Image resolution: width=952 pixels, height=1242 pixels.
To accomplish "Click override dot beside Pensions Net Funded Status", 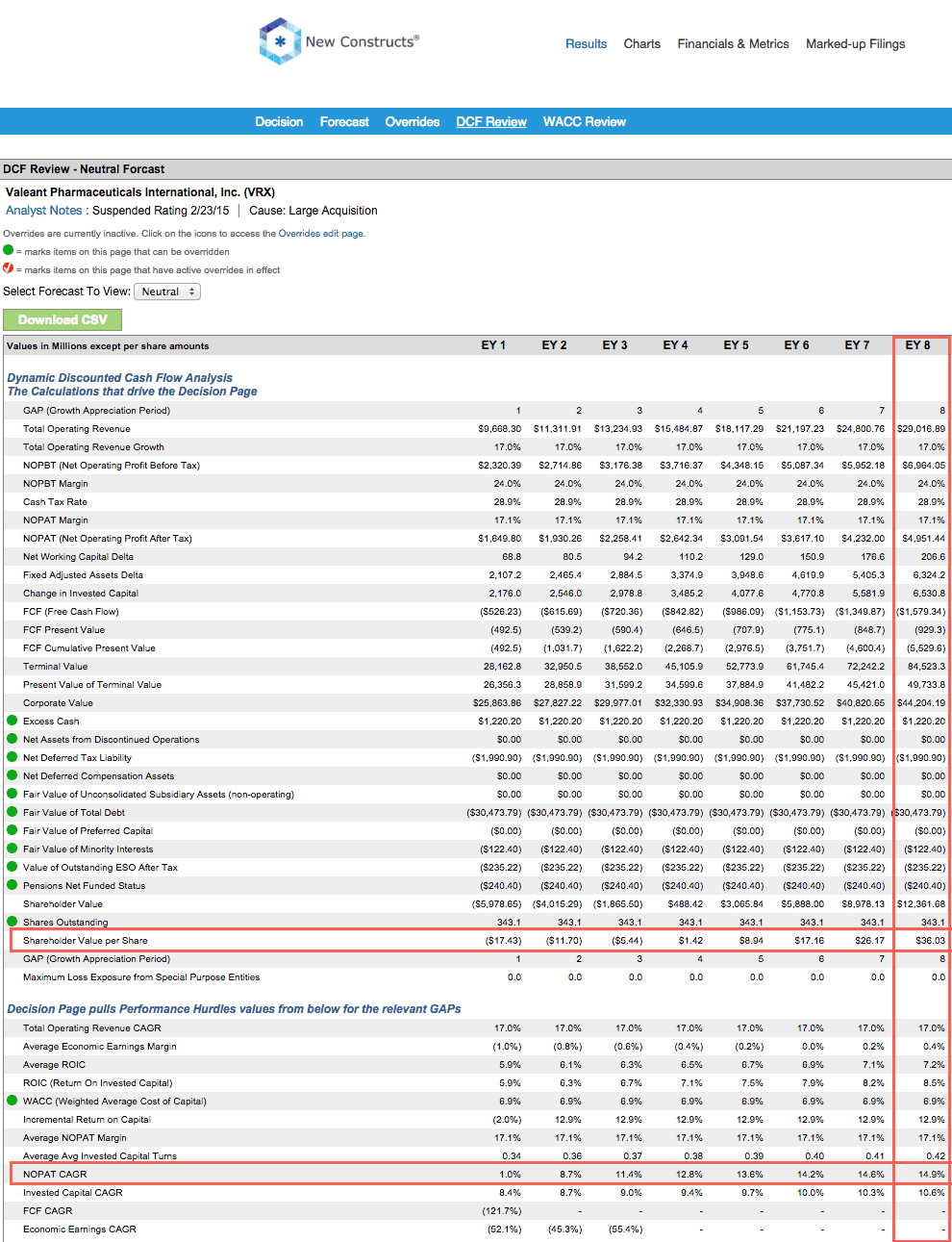I will point(13,885).
